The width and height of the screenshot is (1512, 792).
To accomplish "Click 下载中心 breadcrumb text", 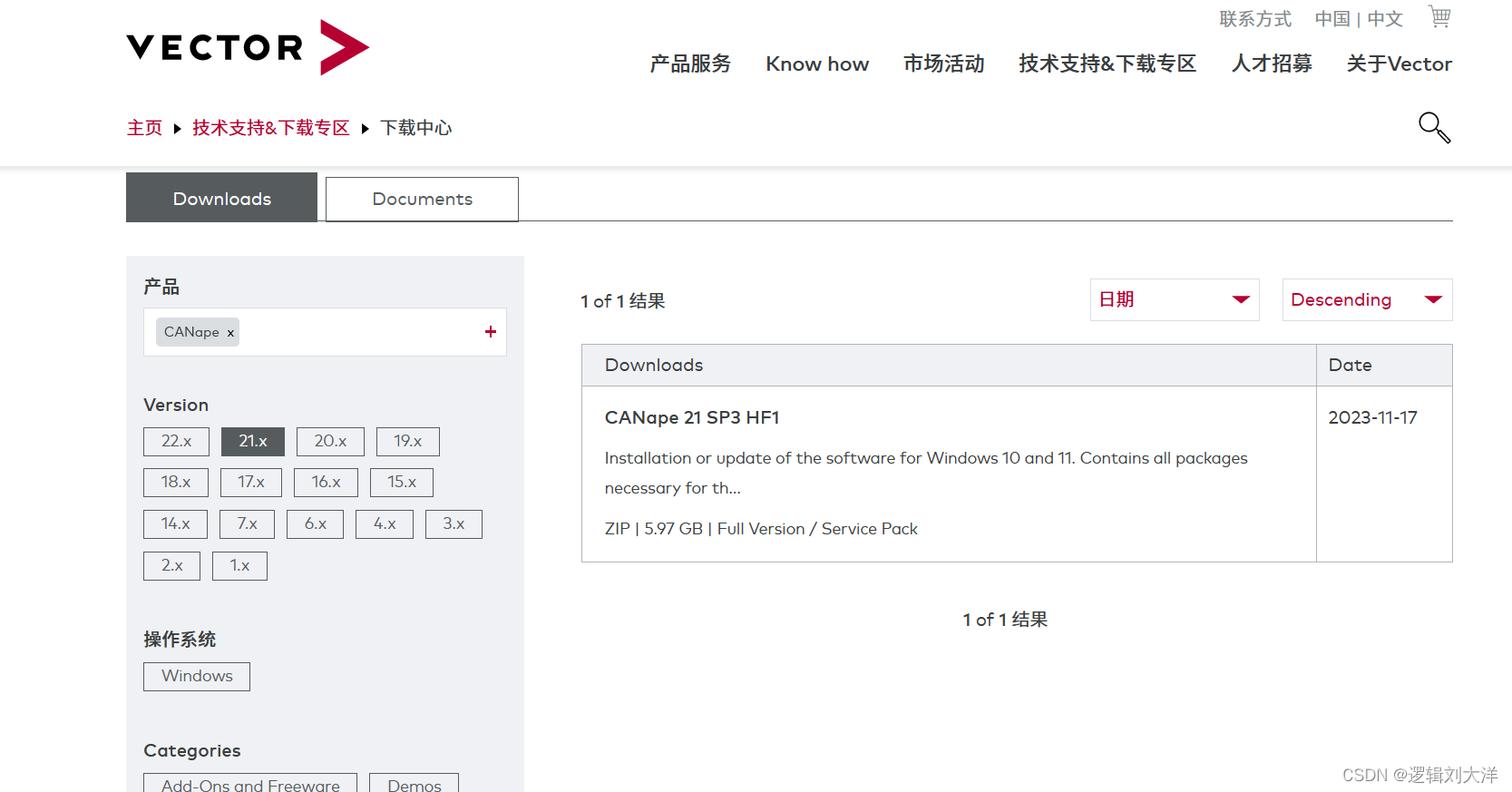I will point(415,128).
